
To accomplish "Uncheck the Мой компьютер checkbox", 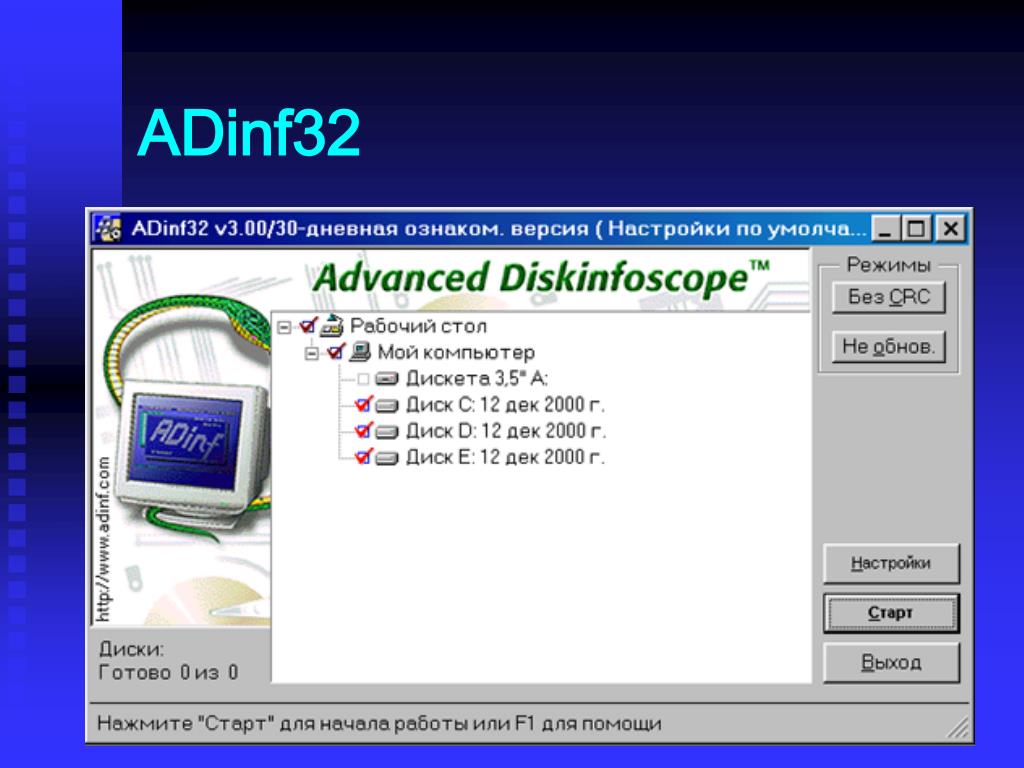I will pyautogui.click(x=336, y=352).
